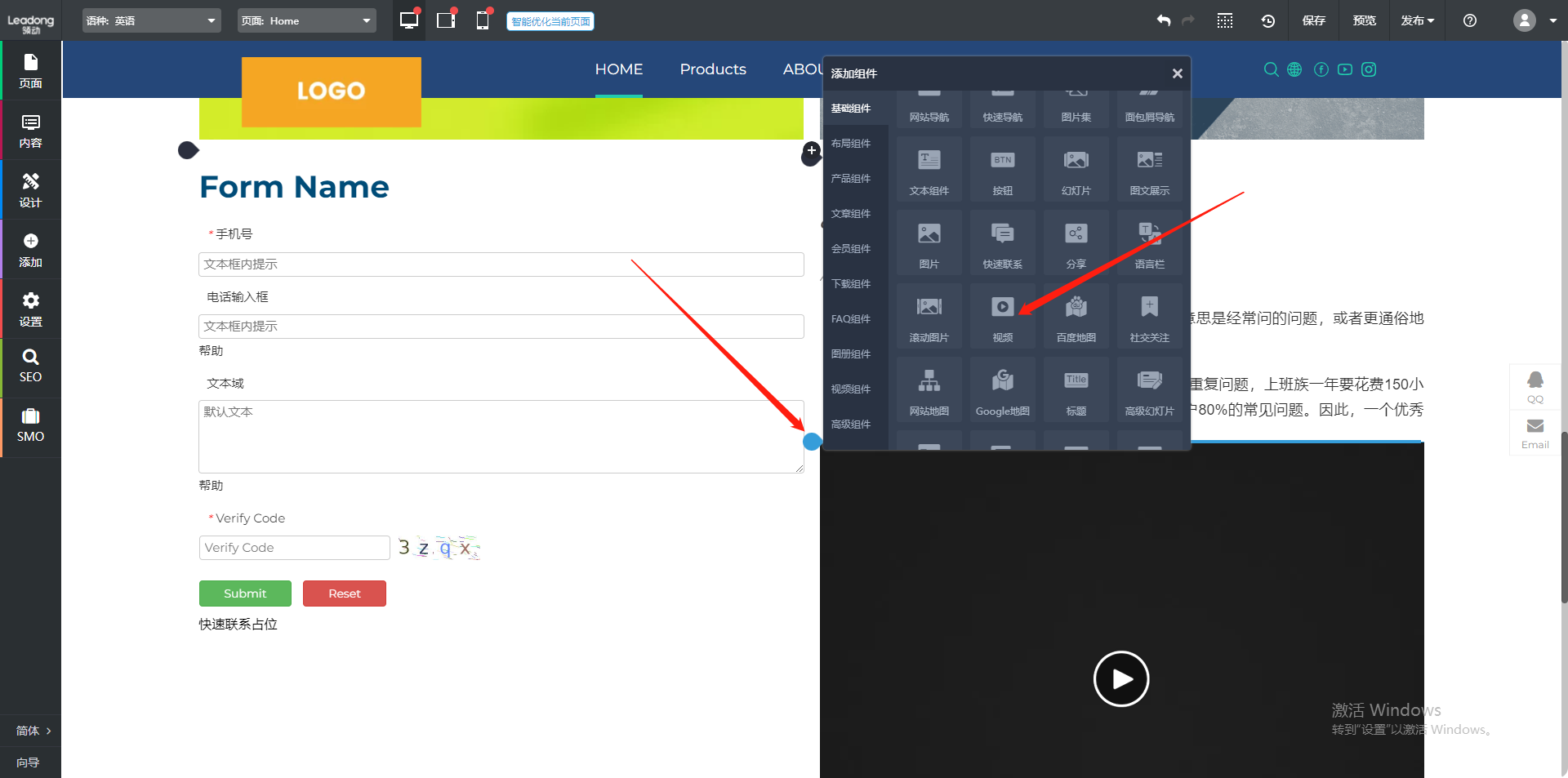Expand the 发布 publish dropdown

1417,20
